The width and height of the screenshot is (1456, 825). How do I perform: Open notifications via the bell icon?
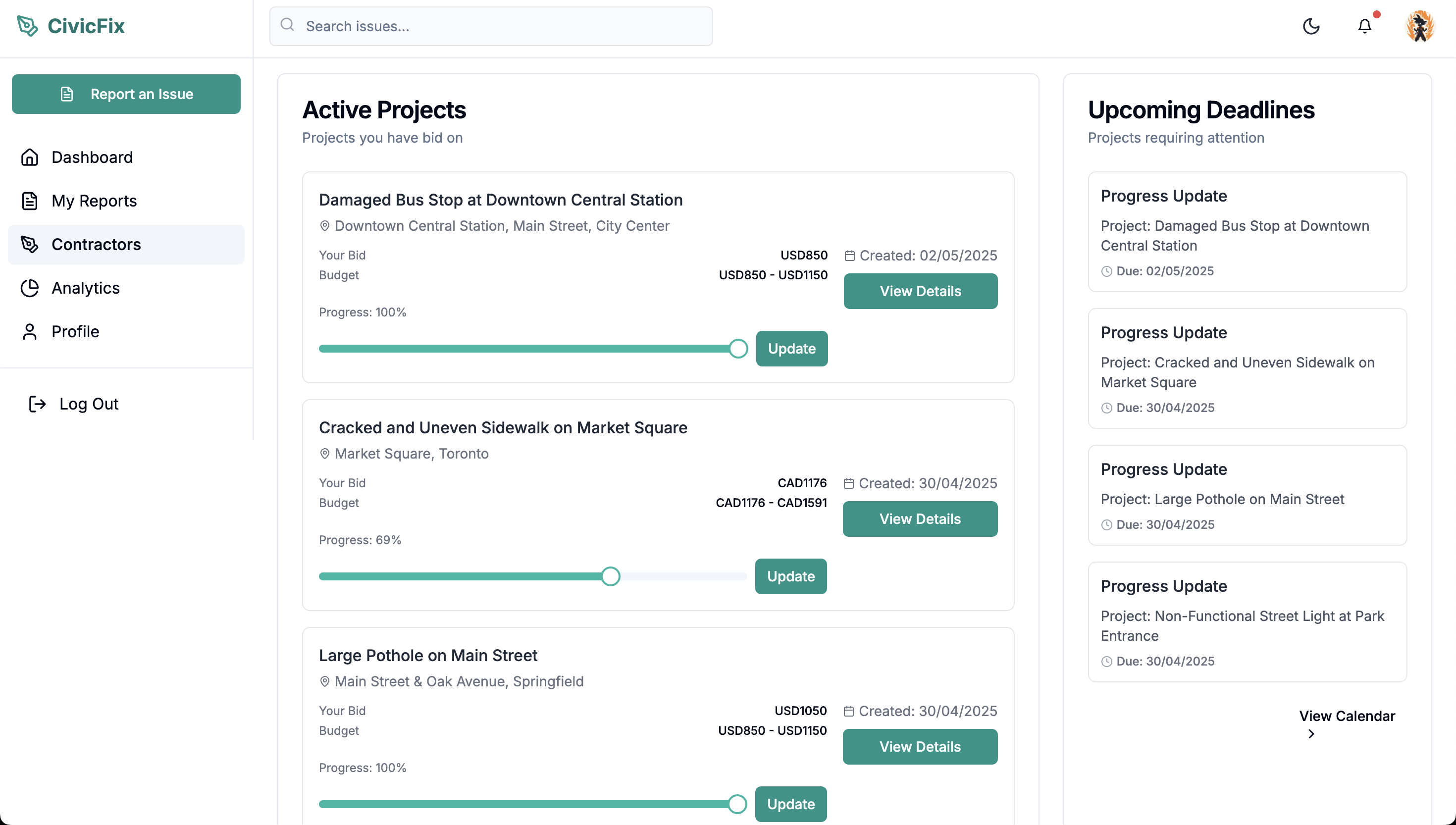(x=1364, y=26)
